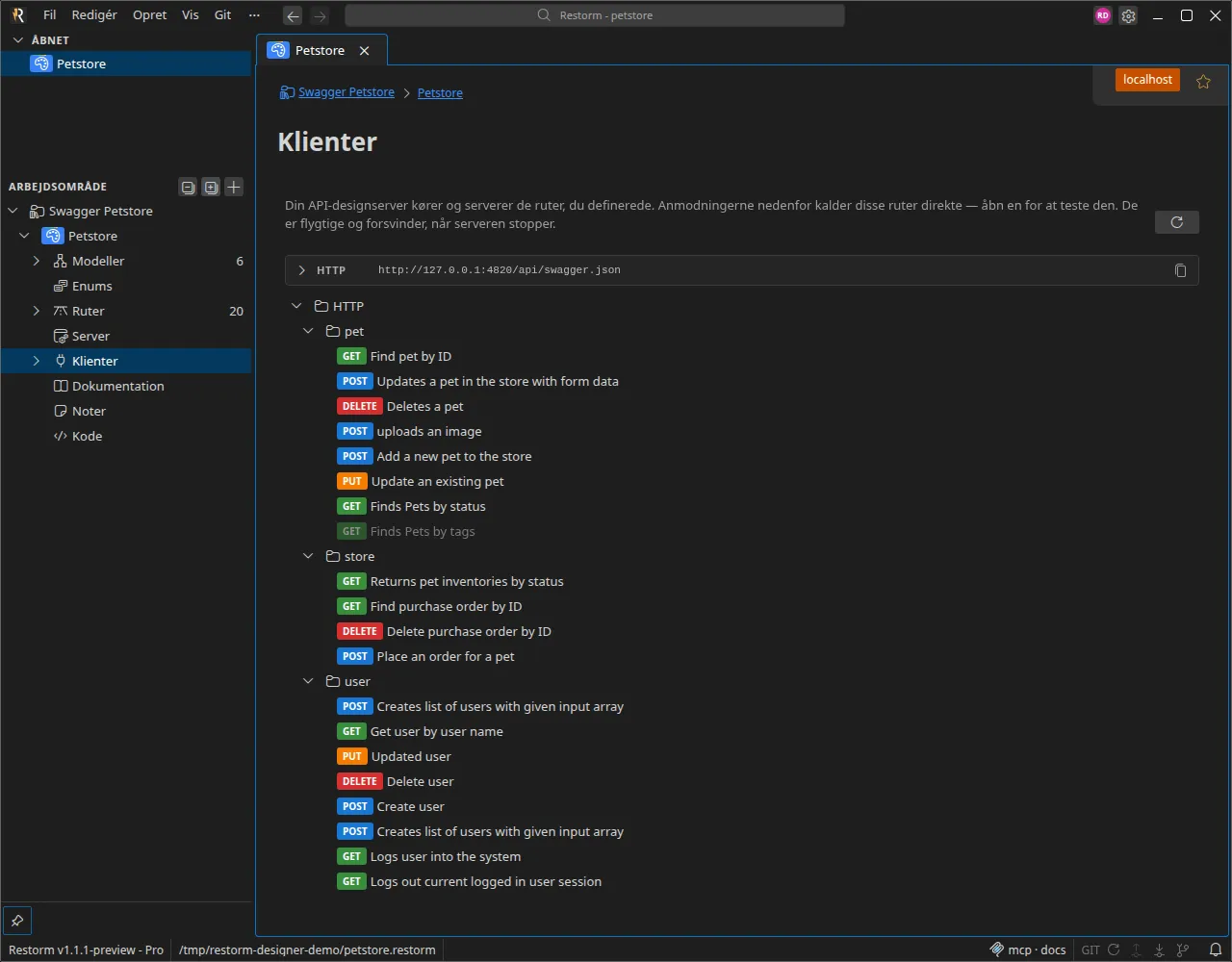
Task: Open the PUT Updated user request
Action: pyautogui.click(x=395, y=756)
